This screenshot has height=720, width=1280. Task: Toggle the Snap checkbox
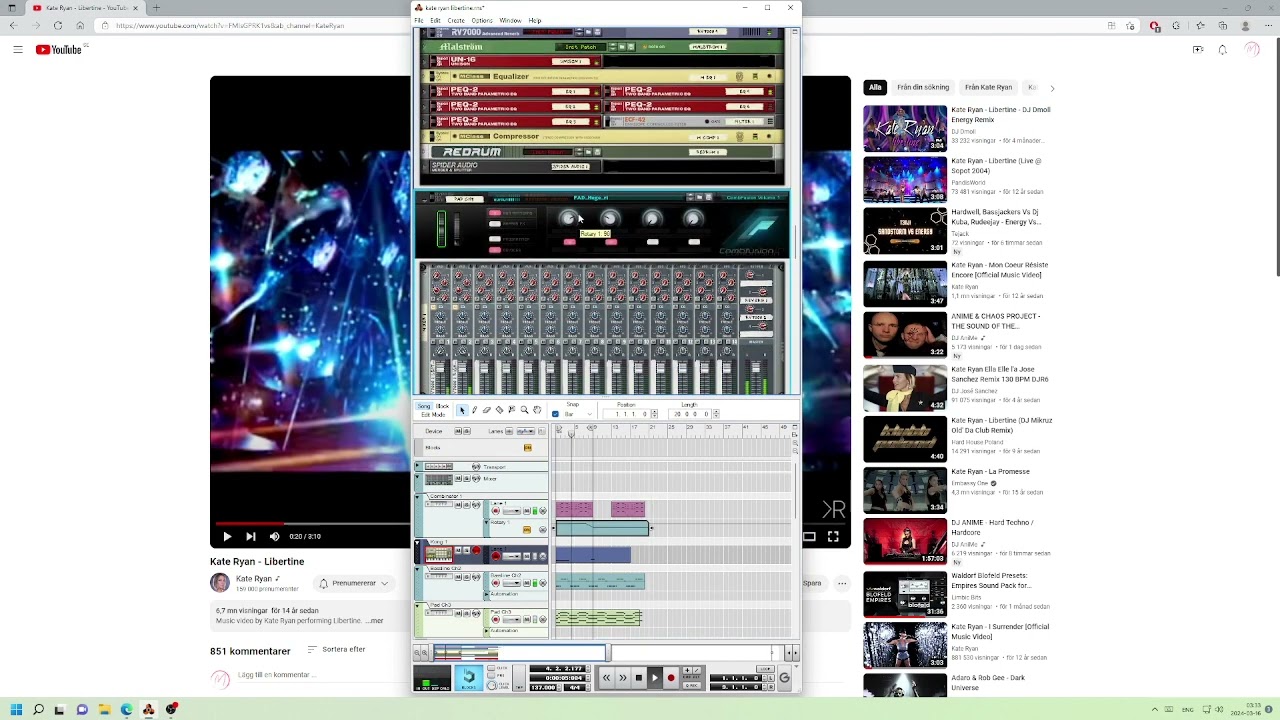tap(555, 414)
